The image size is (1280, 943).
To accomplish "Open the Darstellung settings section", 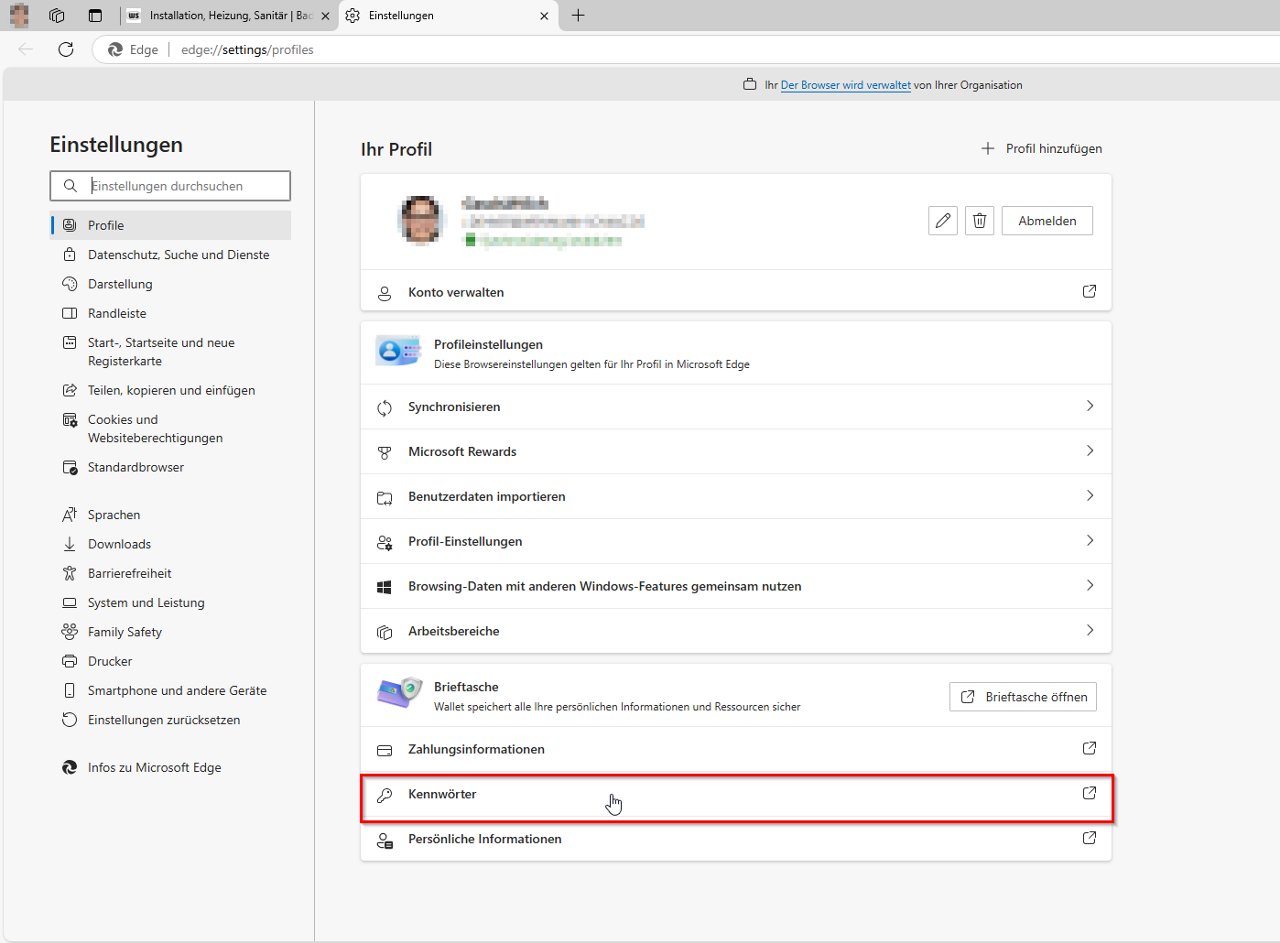I will point(120,284).
